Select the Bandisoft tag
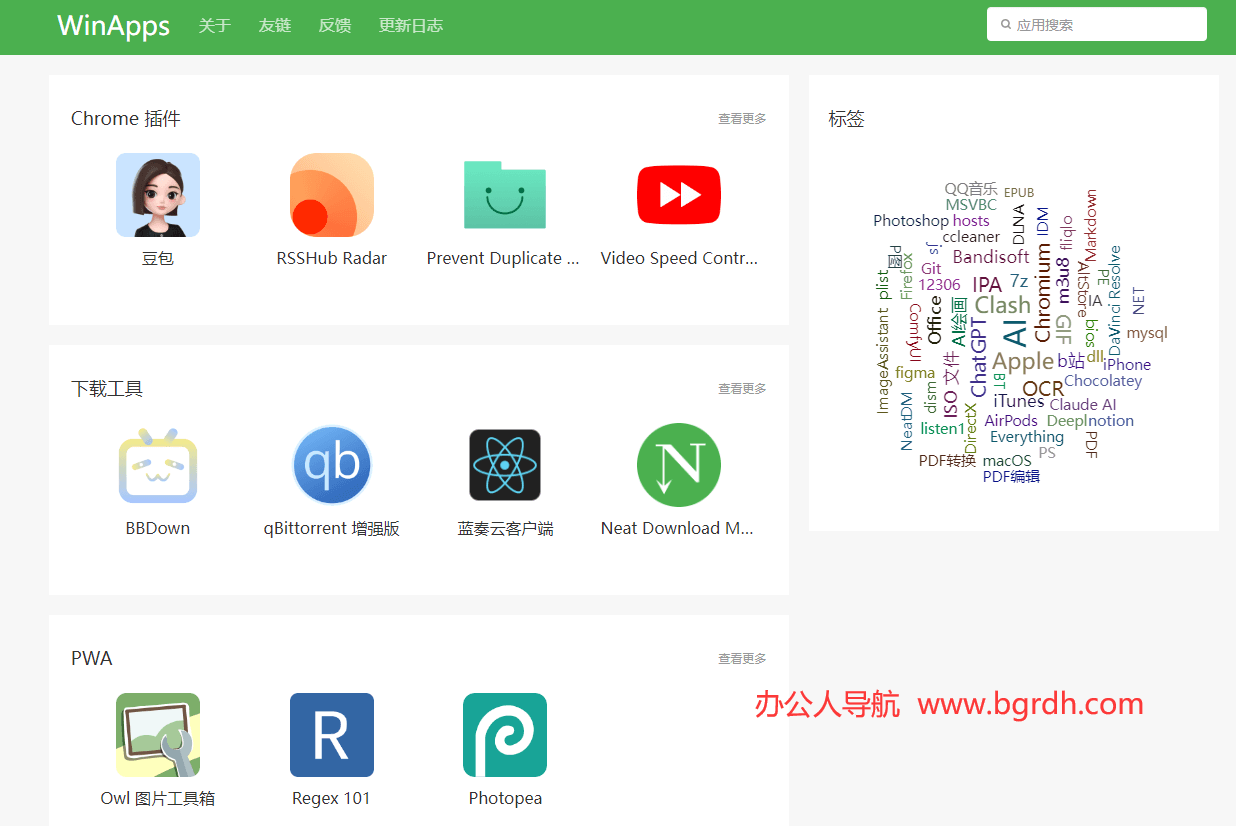The width and height of the screenshot is (1236, 826). 991,257
